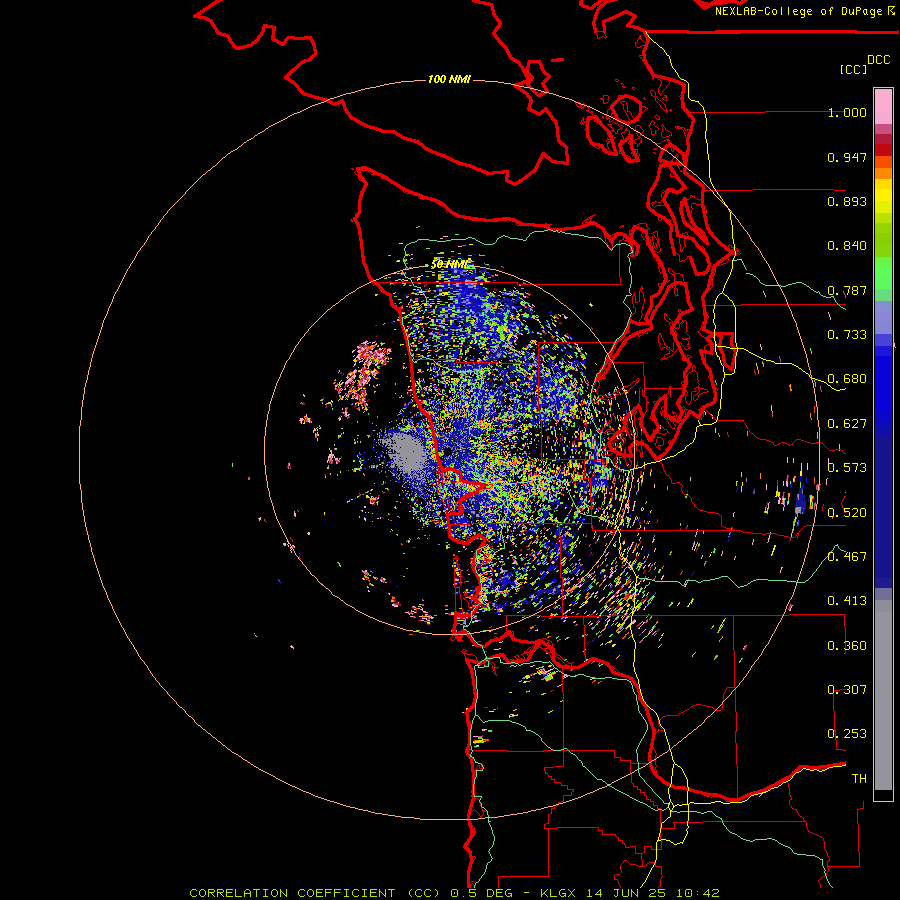This screenshot has width=900, height=900.
Task: Click the 0.5 DEG elevation text
Action: [x=482, y=893]
